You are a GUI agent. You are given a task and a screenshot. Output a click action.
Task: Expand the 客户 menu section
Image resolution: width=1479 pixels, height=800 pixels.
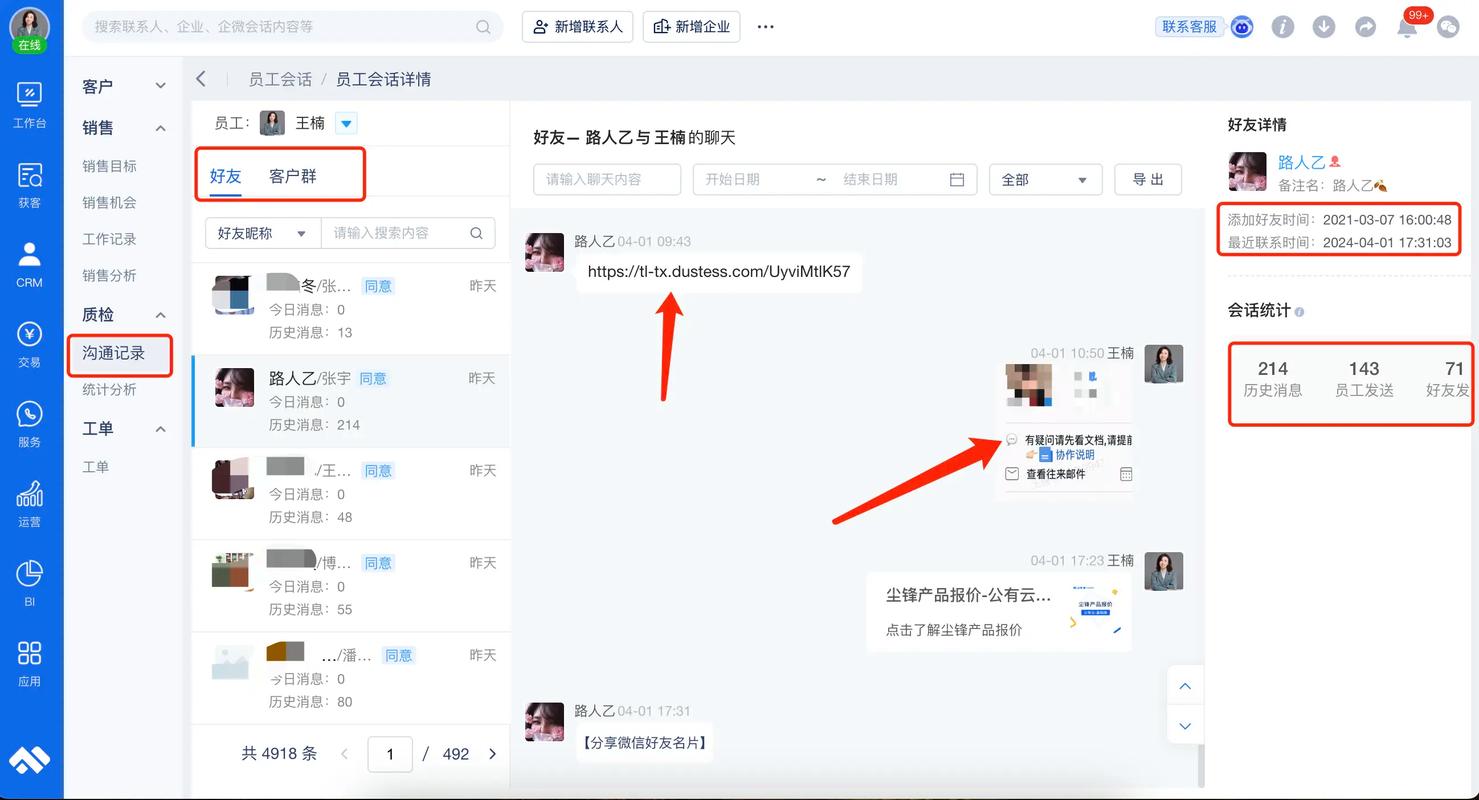(x=160, y=87)
